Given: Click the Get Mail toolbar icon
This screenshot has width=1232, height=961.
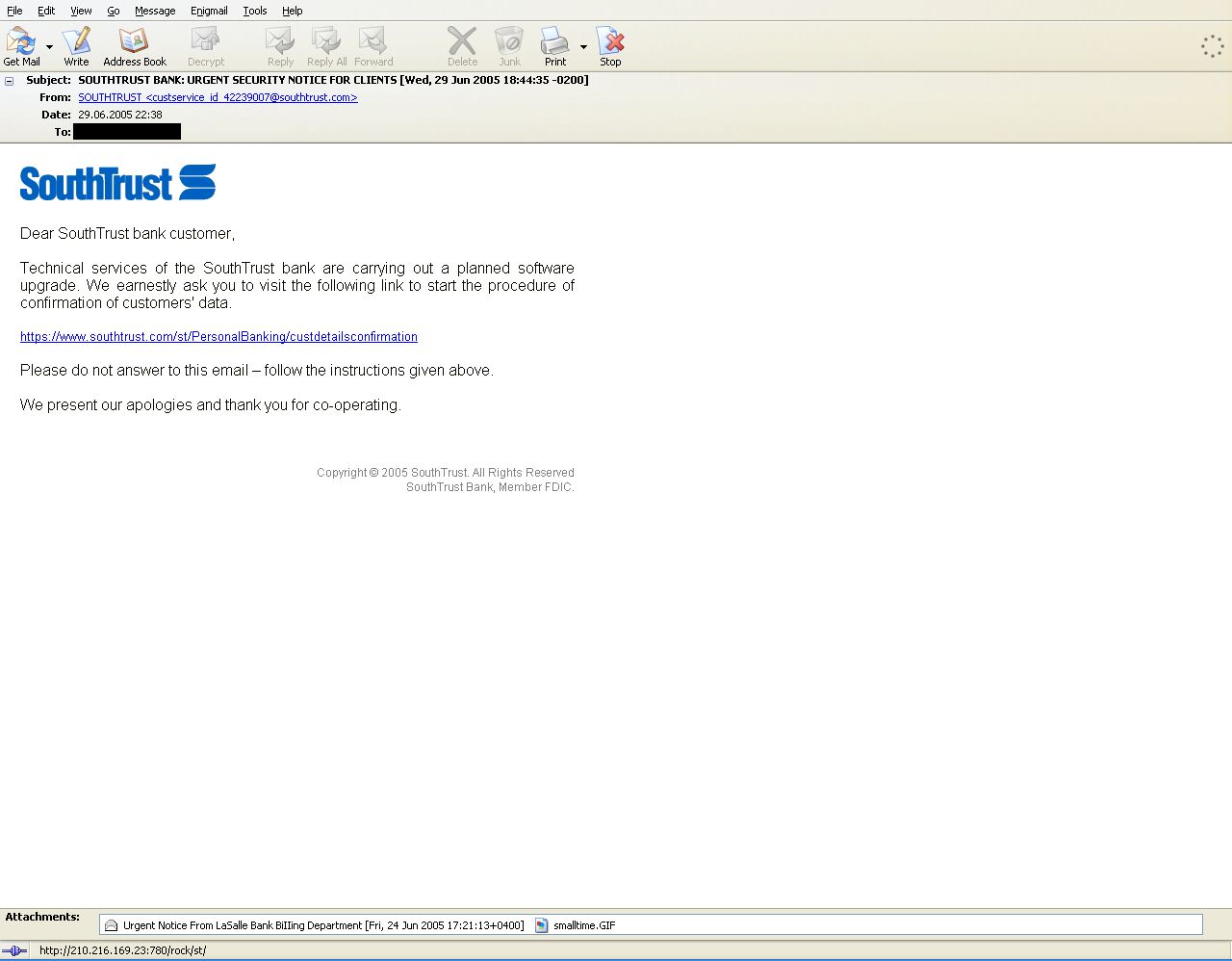Looking at the screenshot, I should click(21, 45).
